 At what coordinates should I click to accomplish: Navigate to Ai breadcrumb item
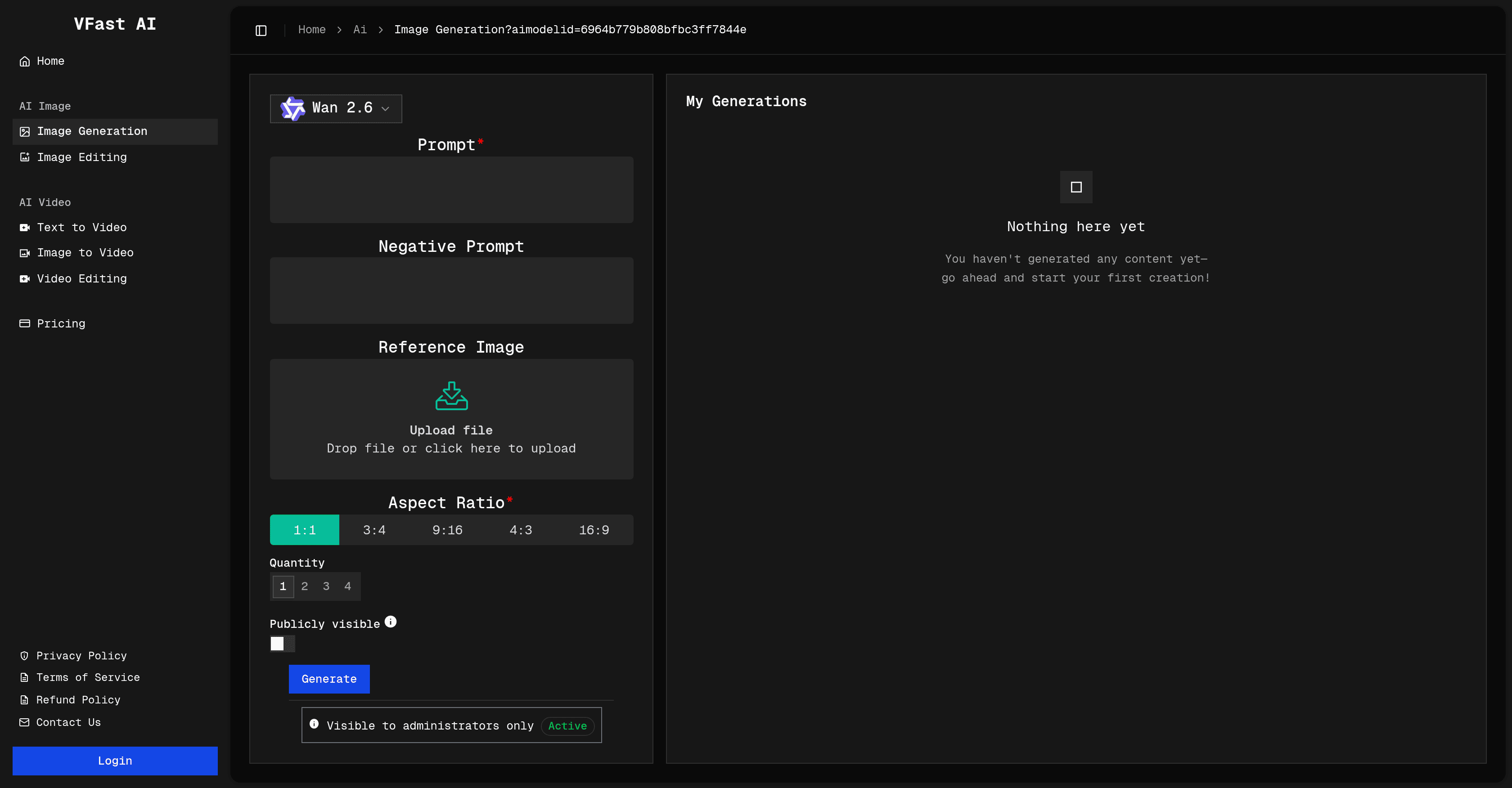[x=360, y=30]
